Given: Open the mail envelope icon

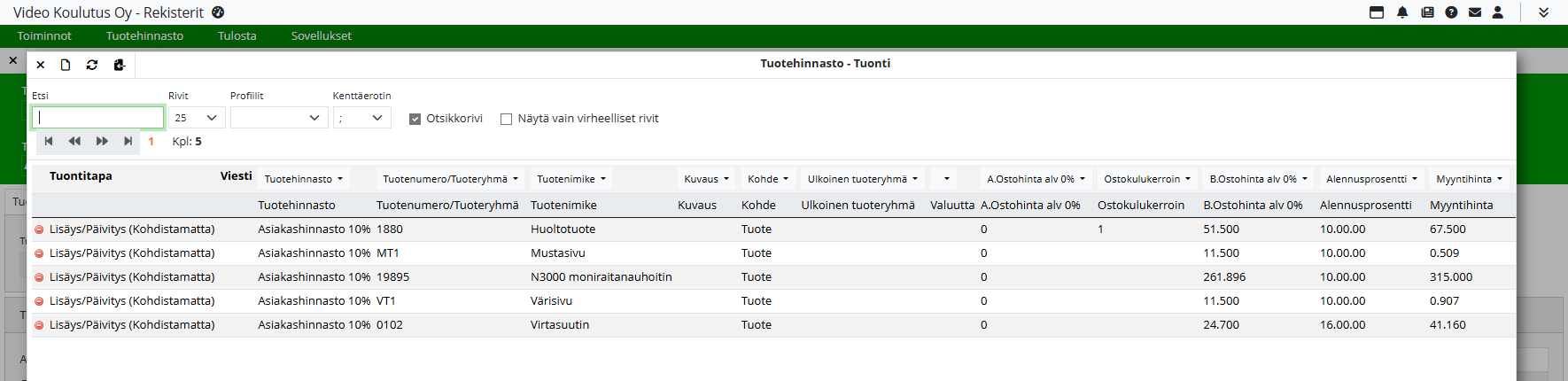Looking at the screenshot, I should [x=1475, y=12].
